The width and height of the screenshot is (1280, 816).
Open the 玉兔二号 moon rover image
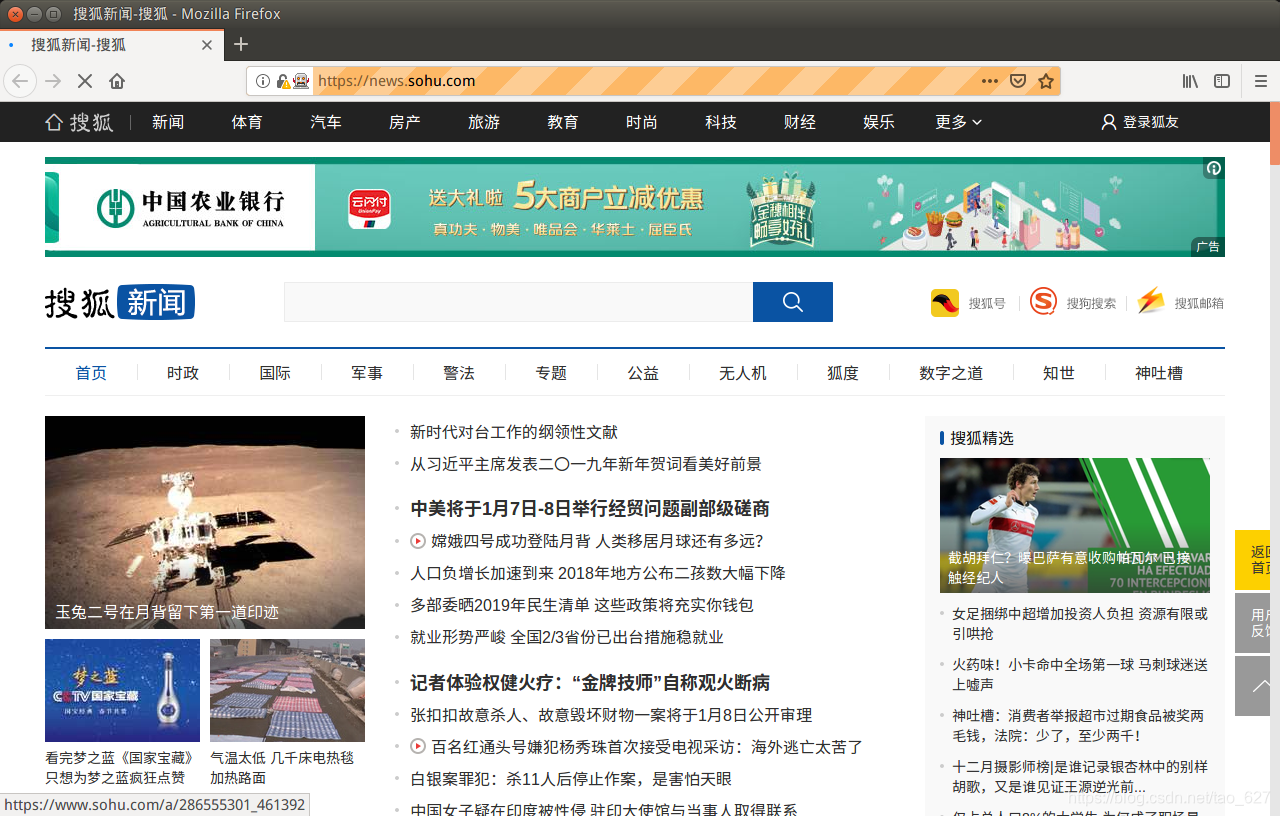click(205, 522)
